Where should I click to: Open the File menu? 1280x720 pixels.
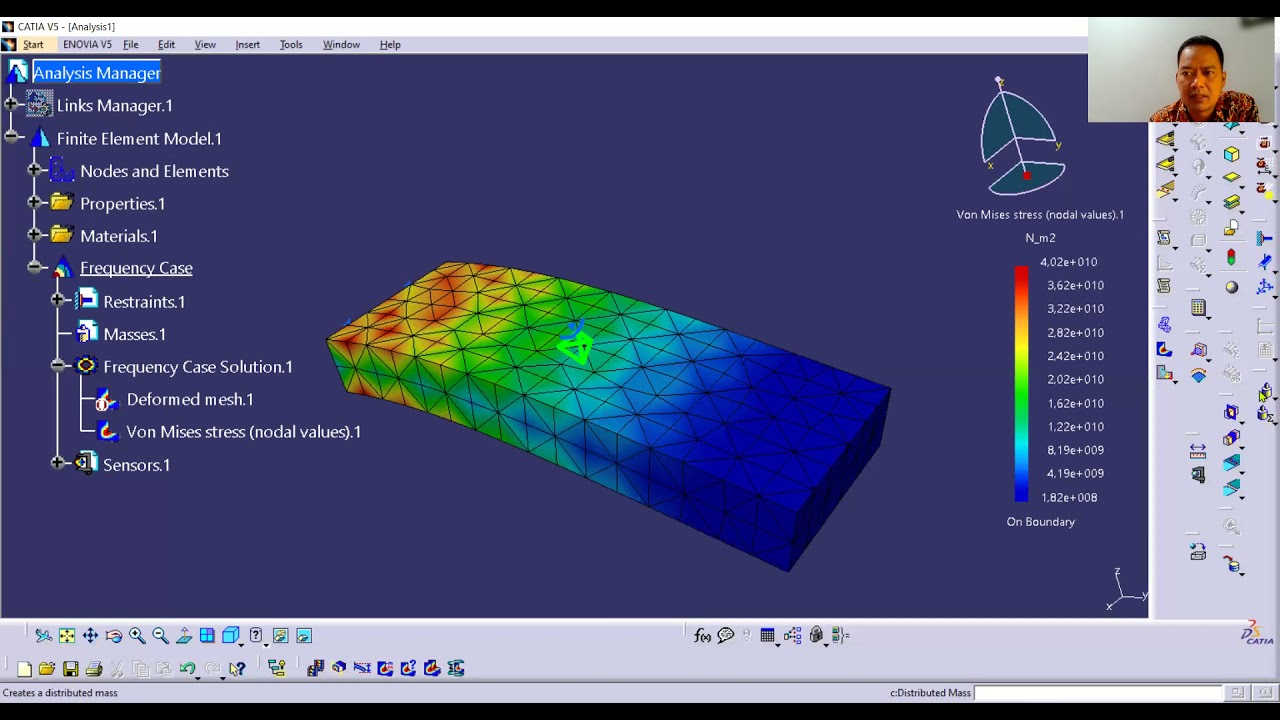(x=130, y=45)
